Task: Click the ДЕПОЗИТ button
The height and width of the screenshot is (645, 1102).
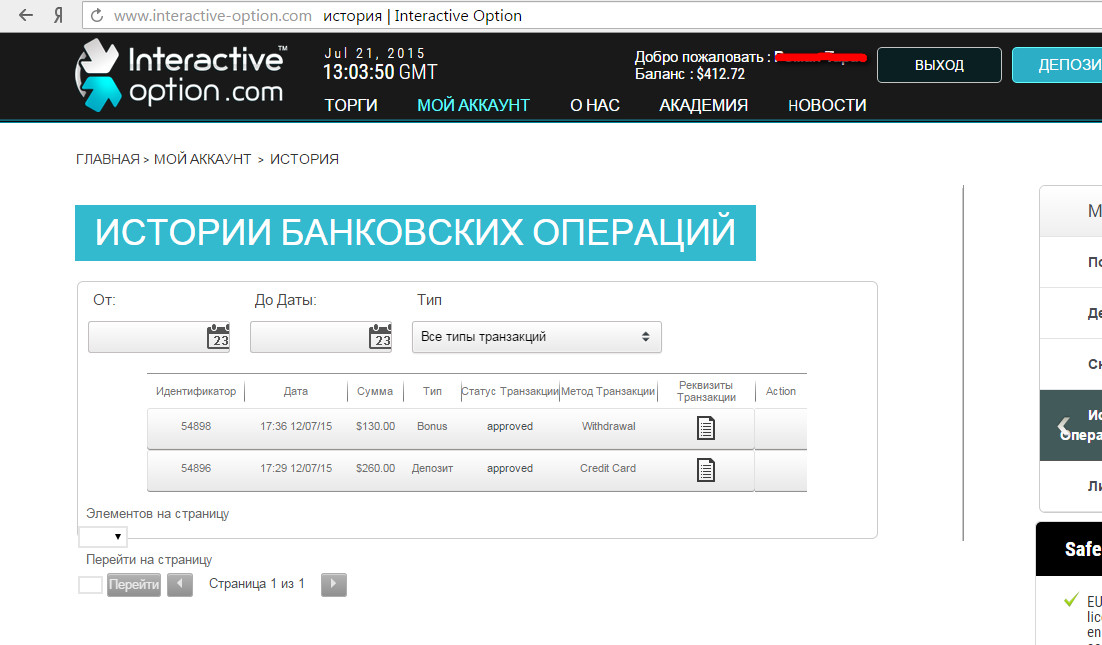Action: click(1057, 65)
